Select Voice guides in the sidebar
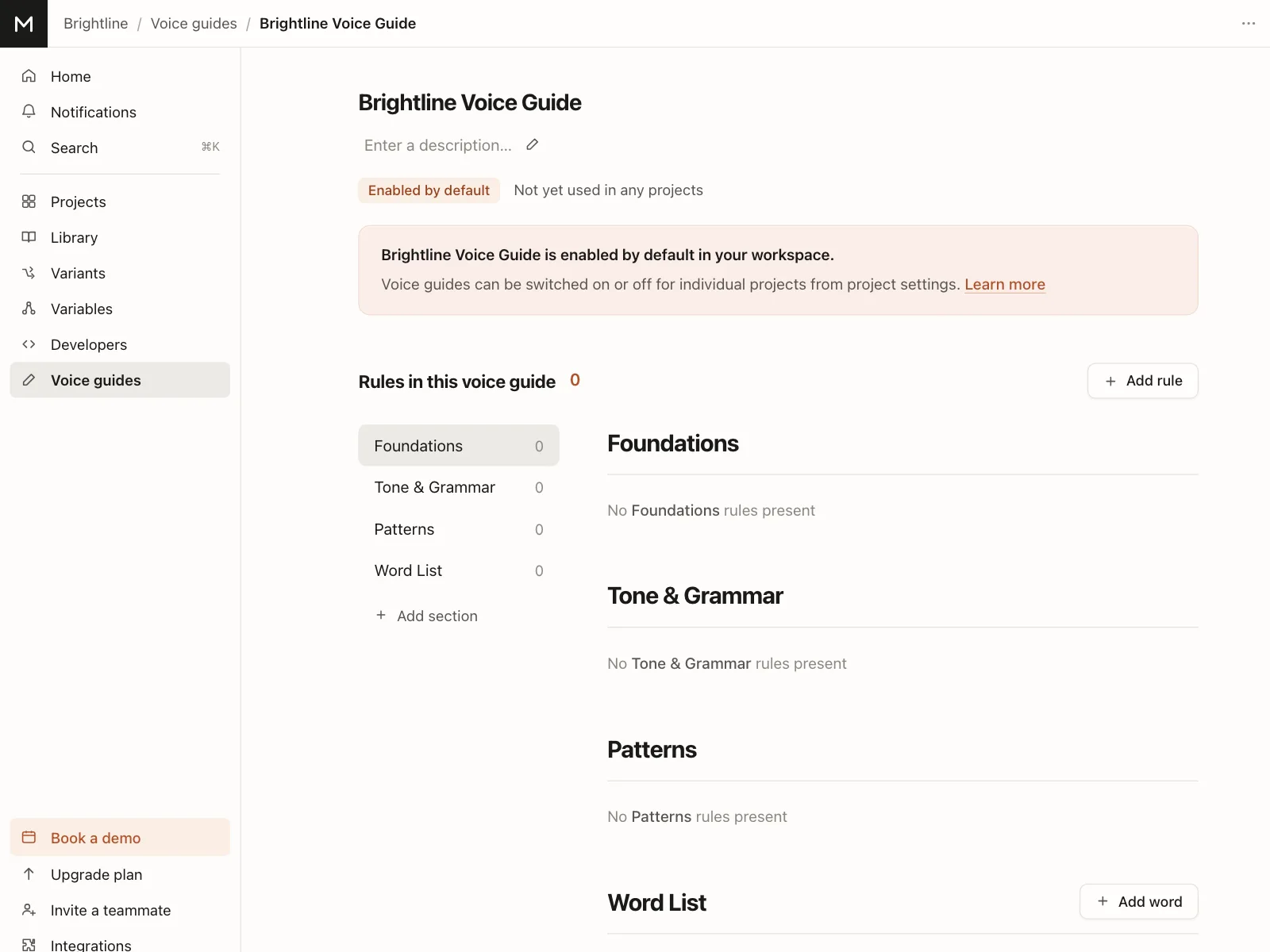This screenshot has height=952, width=1270. [x=120, y=380]
